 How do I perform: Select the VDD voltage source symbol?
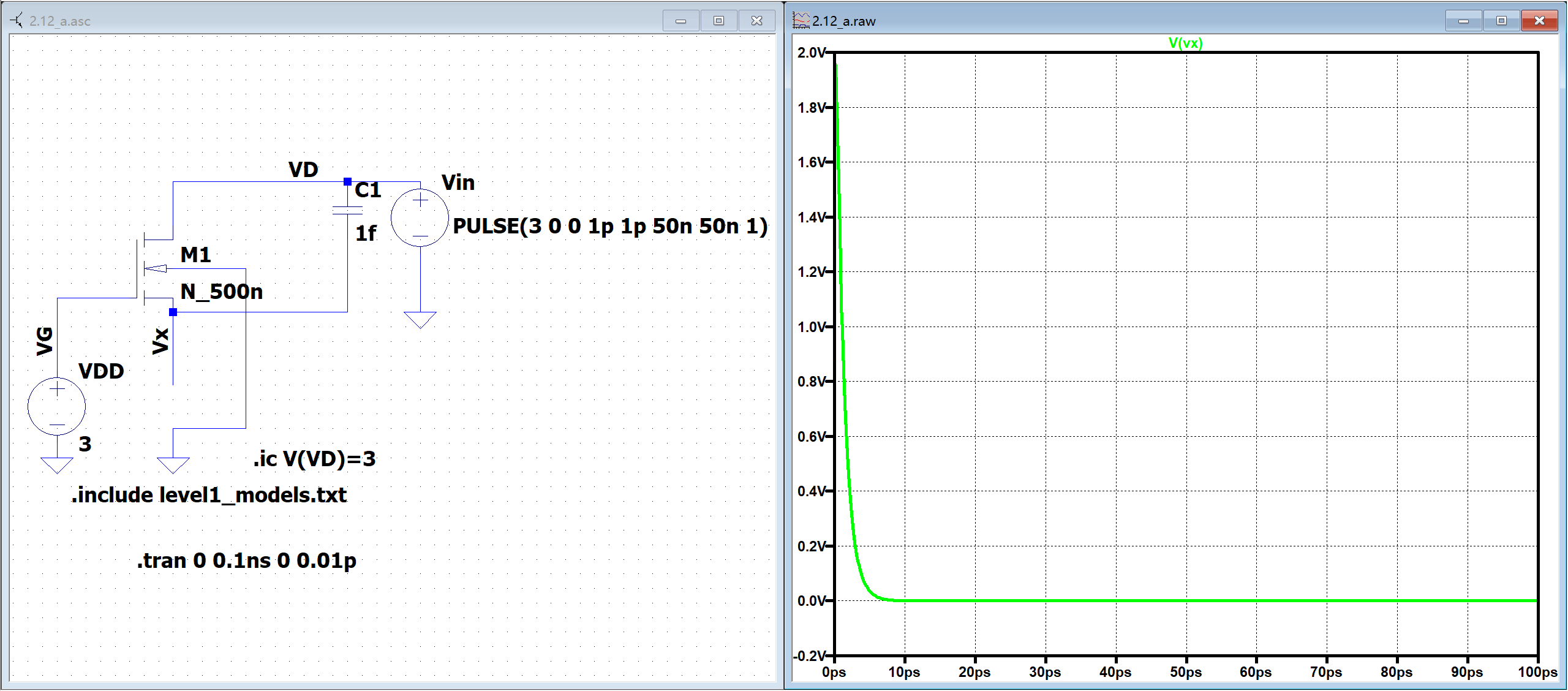click(x=57, y=406)
